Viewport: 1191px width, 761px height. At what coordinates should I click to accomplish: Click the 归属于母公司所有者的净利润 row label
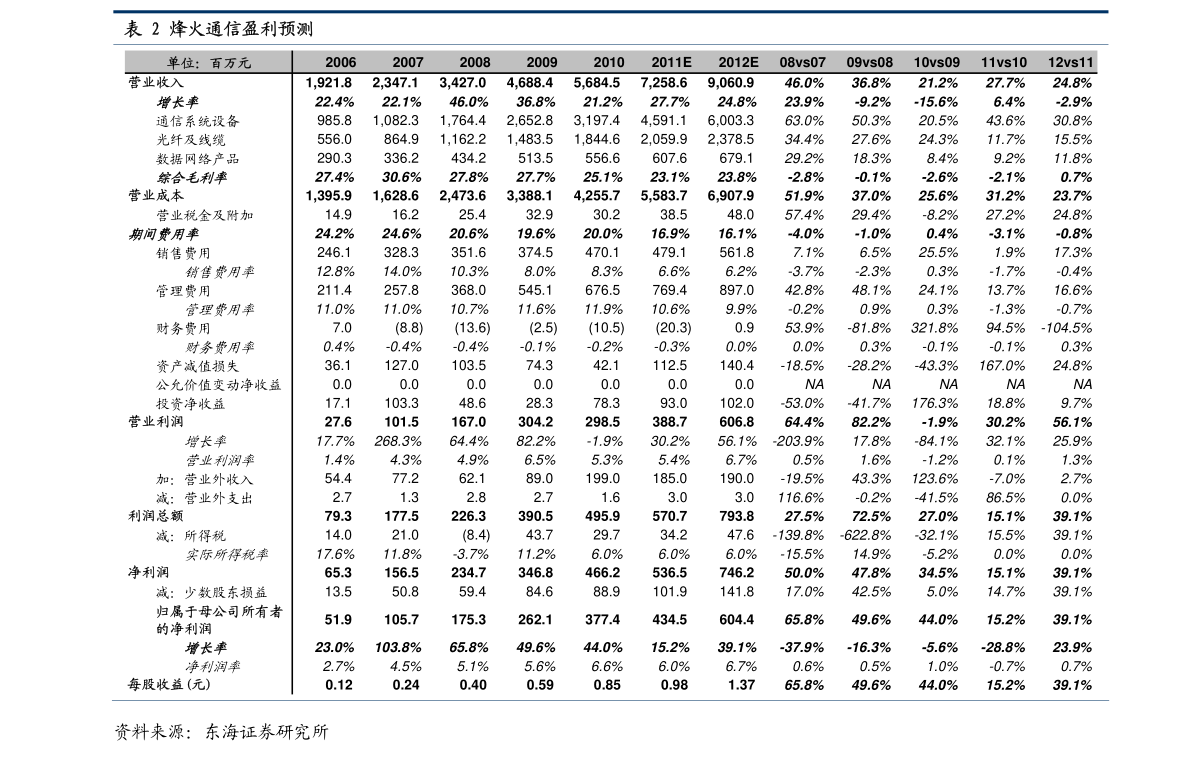219,620
